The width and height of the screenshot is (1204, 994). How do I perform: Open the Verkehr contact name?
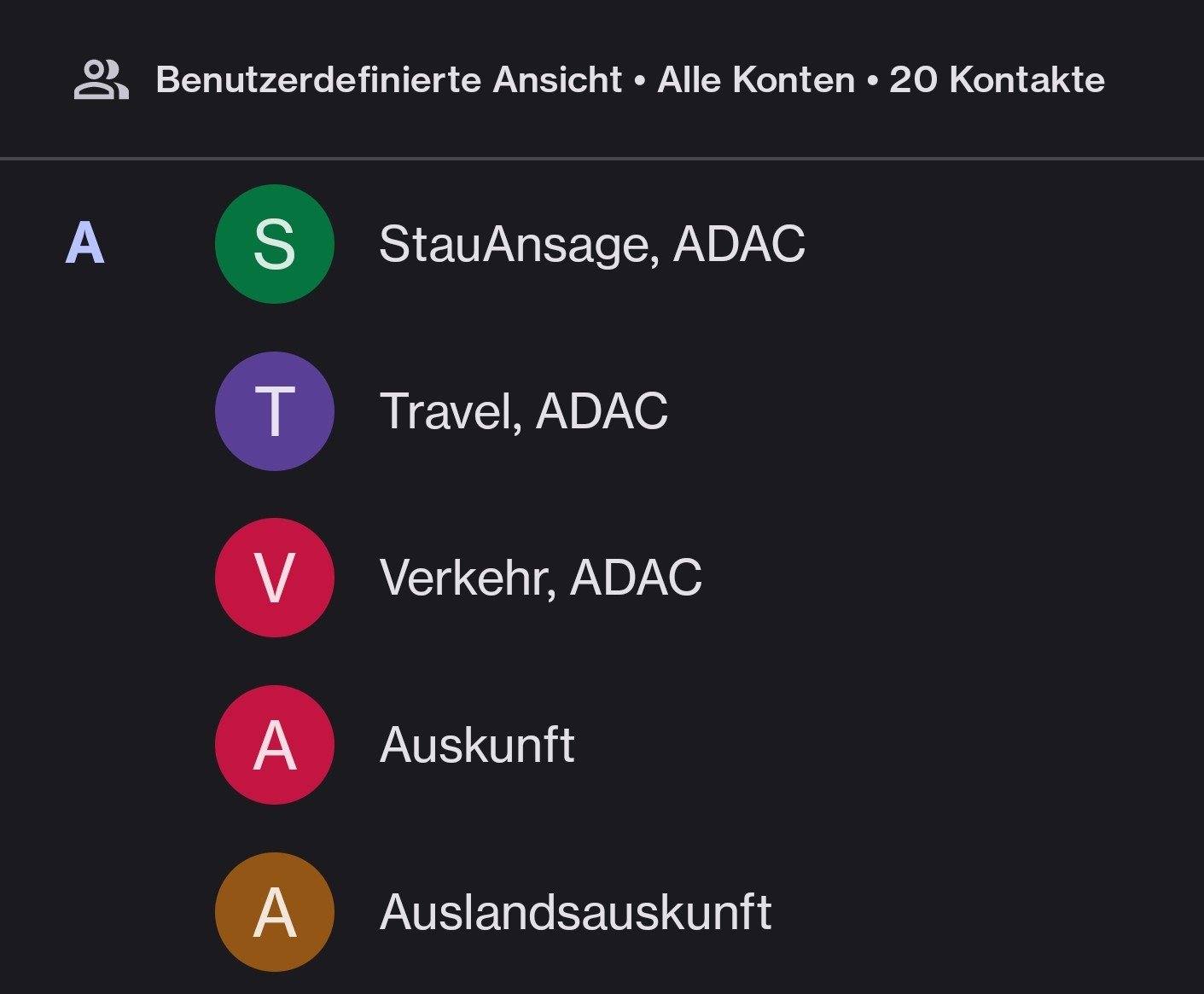click(468, 578)
